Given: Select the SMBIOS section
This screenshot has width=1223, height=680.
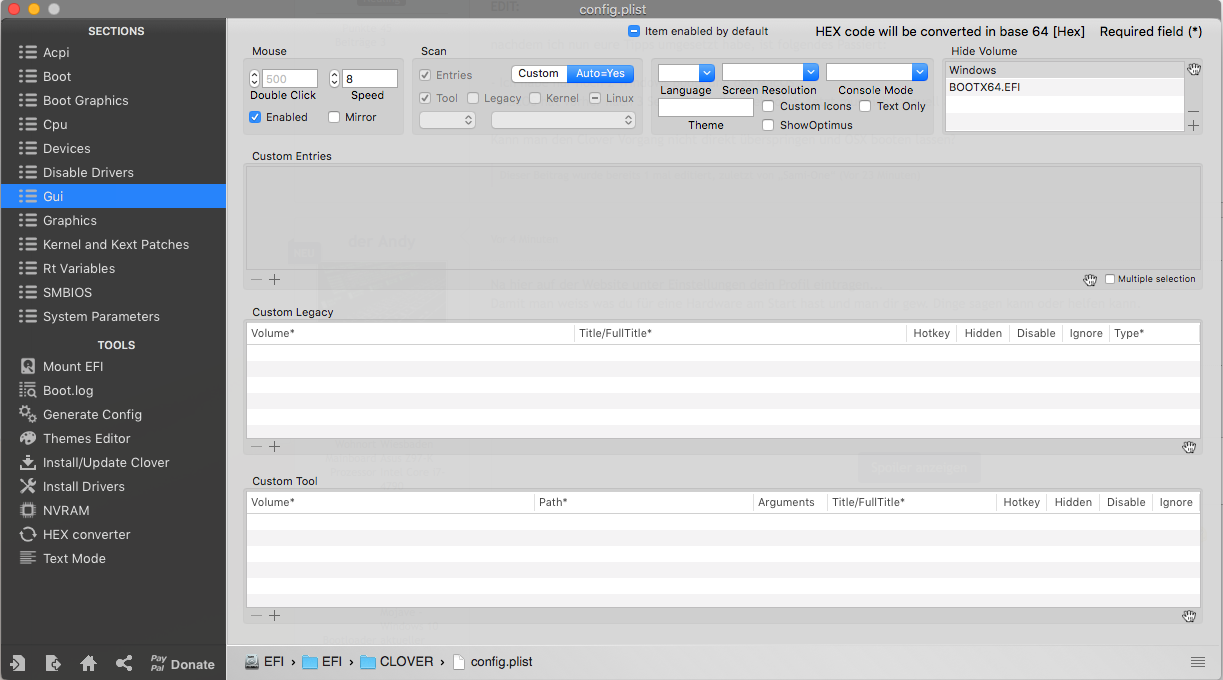Looking at the screenshot, I should 67,292.
